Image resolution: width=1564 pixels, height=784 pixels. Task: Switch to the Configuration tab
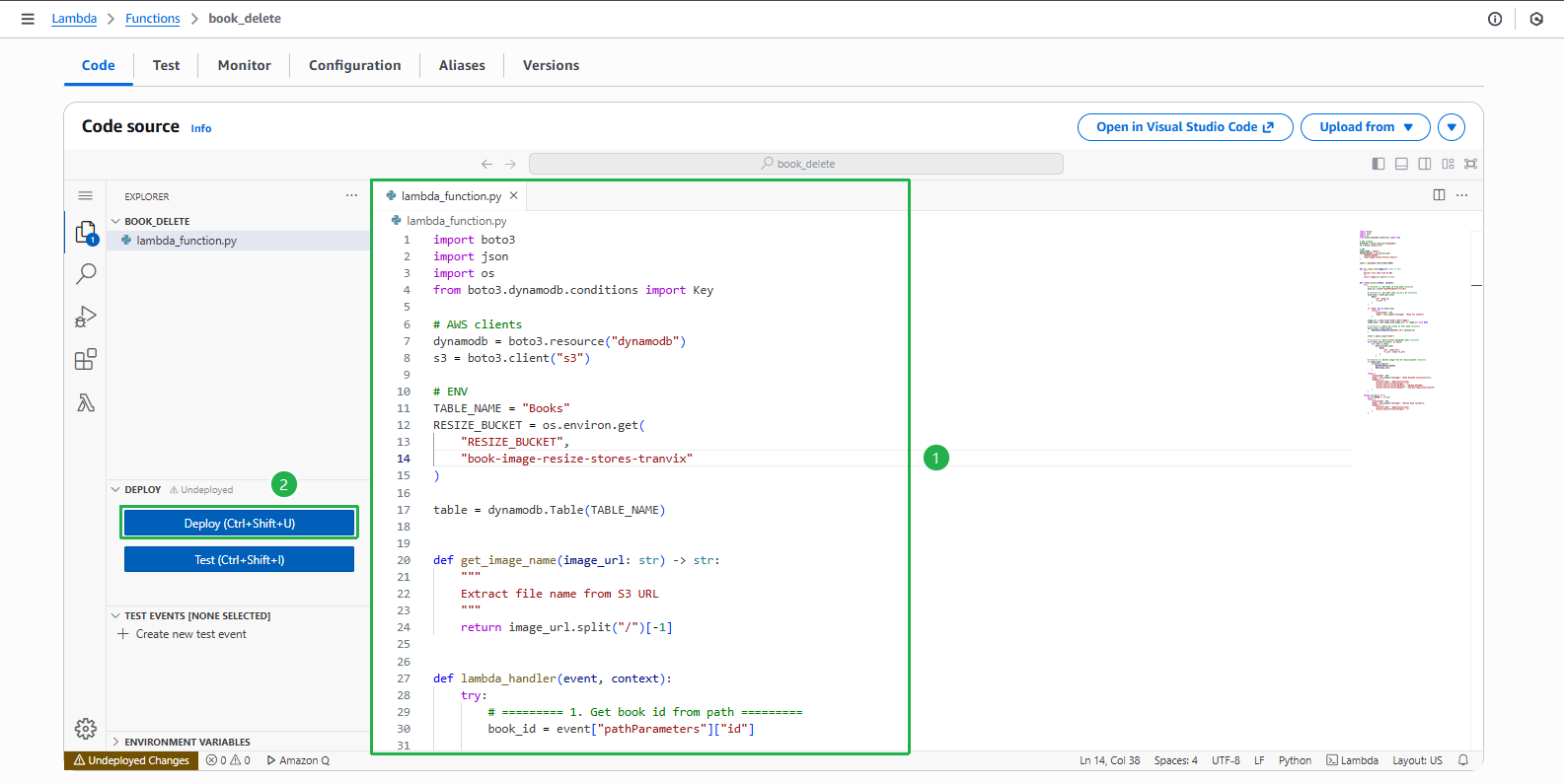coord(354,65)
